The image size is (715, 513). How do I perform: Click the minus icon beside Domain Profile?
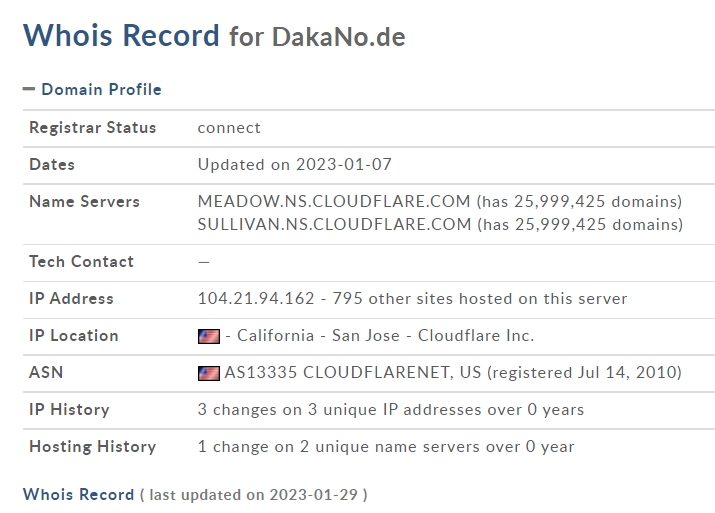(29, 89)
